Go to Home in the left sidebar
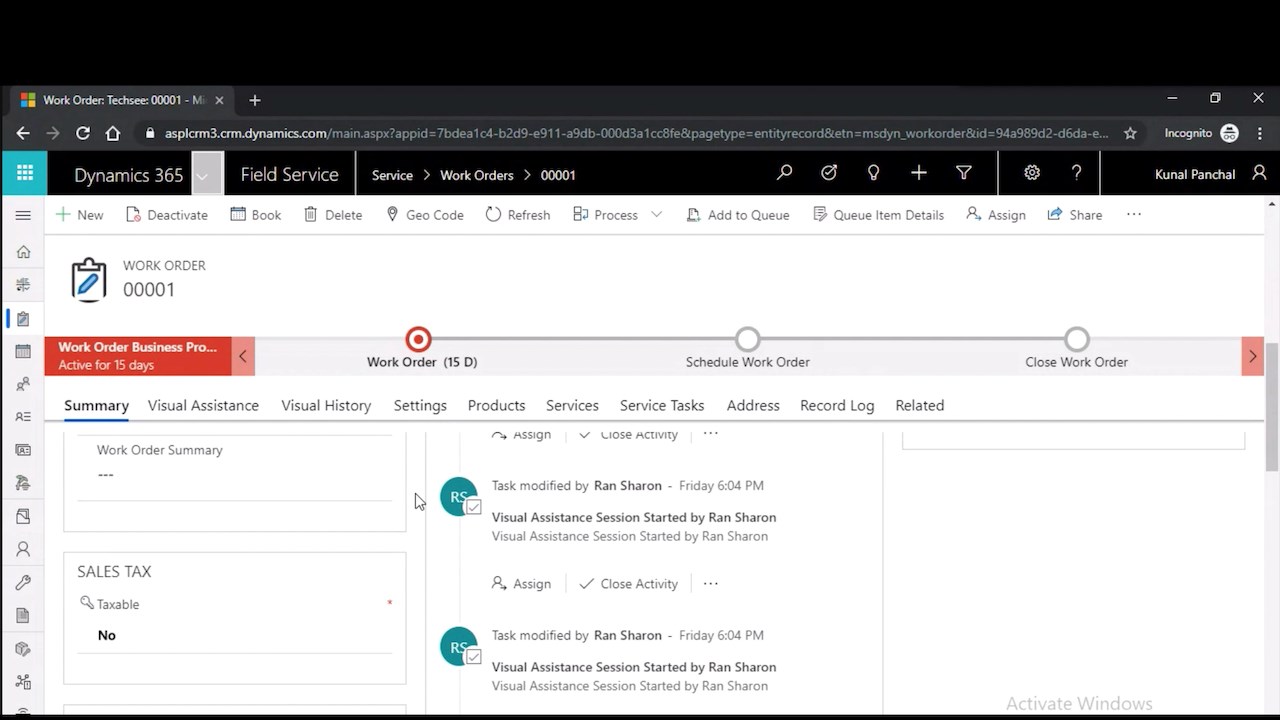The image size is (1280, 720). coord(23,252)
